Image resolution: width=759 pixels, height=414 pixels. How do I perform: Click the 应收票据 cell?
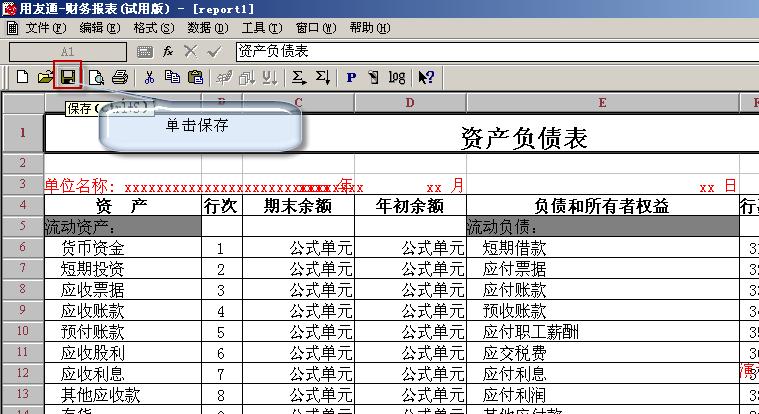(122, 290)
